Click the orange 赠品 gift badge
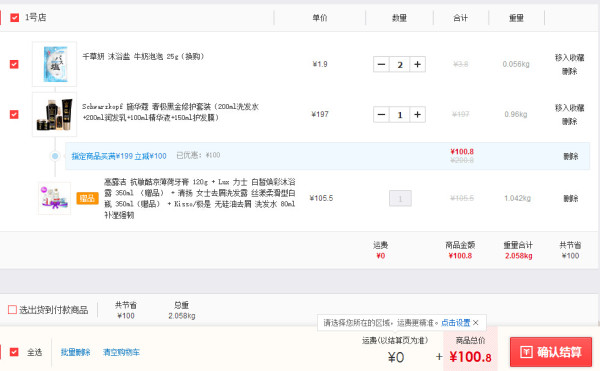The width and height of the screenshot is (600, 371). (87, 198)
